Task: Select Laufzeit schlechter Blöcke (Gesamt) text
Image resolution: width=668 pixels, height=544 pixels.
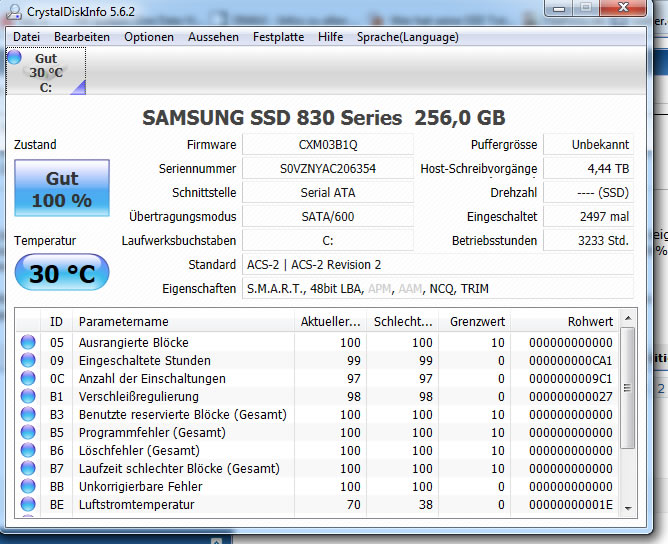Action: coord(179,469)
